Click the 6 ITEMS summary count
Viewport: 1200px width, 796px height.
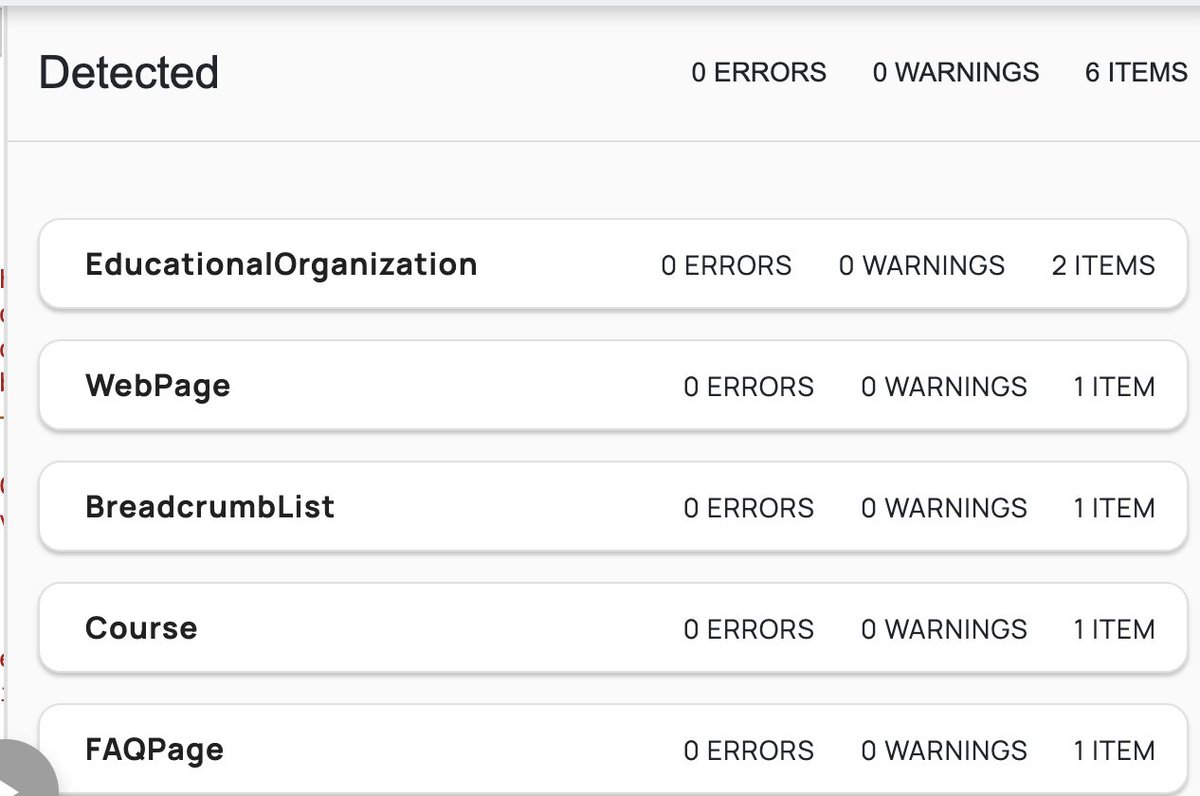[x=1136, y=72]
